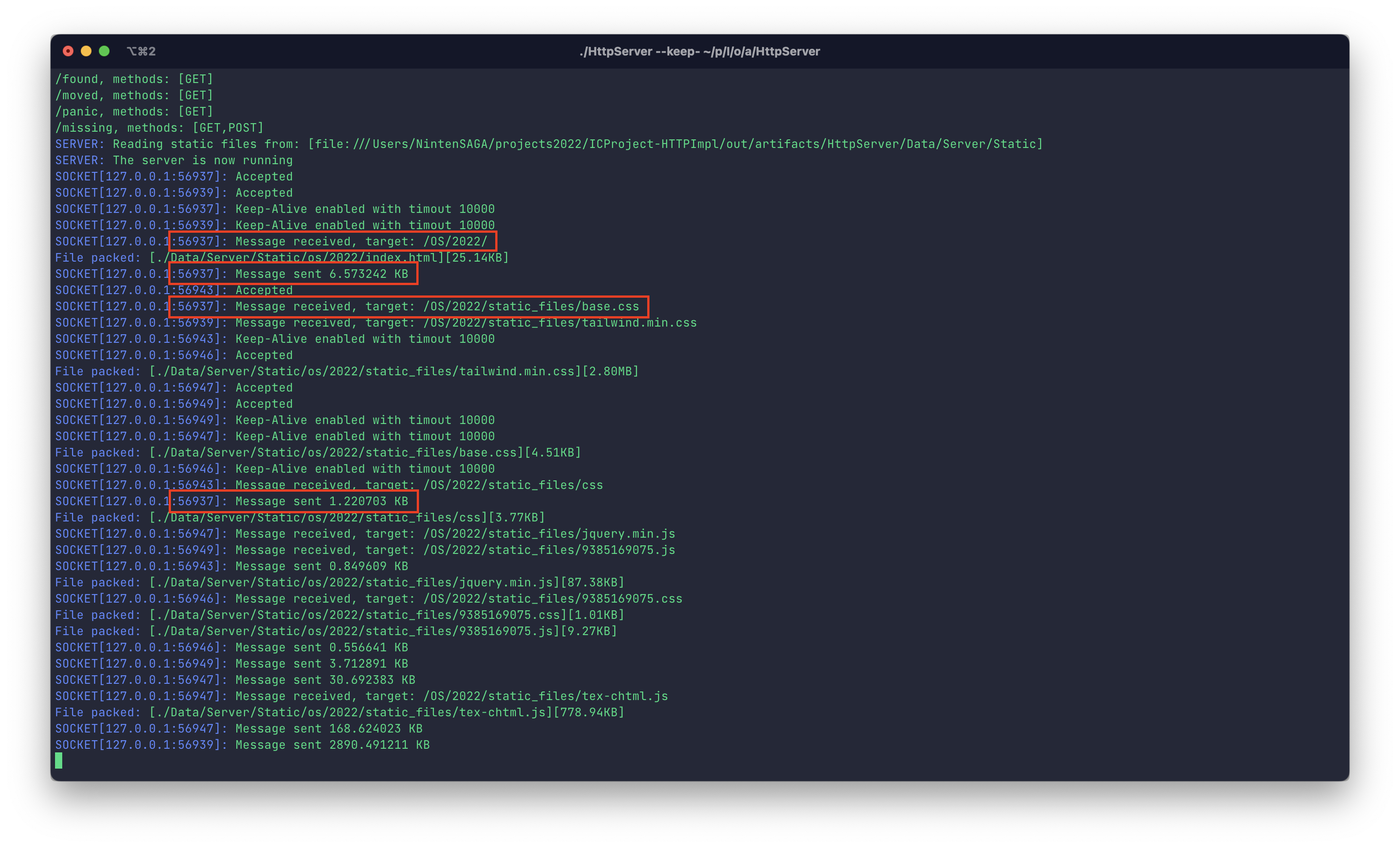Click the /missing methods [GET,POST] line
1400x848 pixels.
click(x=160, y=128)
